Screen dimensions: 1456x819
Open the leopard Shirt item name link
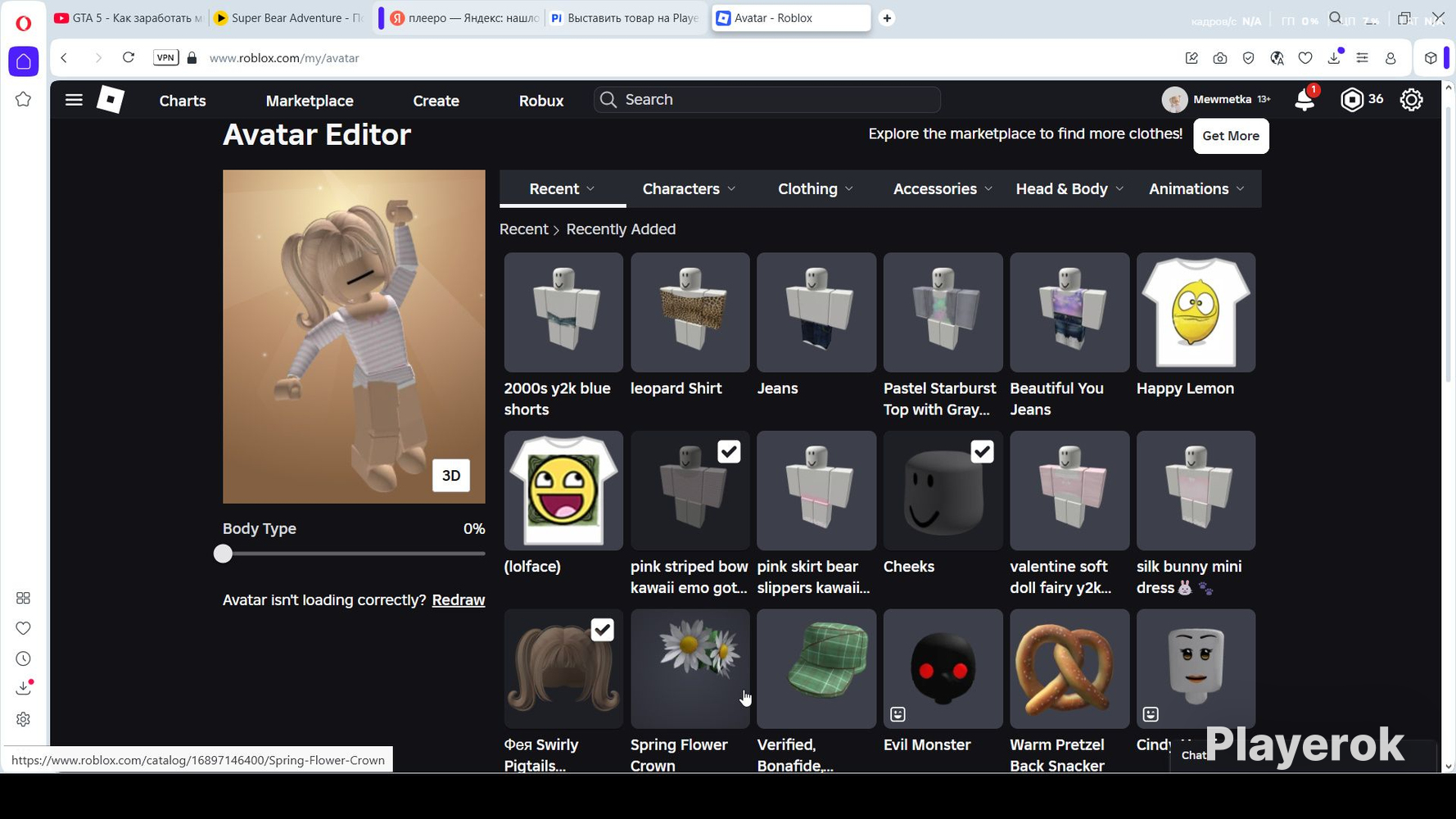[676, 389]
